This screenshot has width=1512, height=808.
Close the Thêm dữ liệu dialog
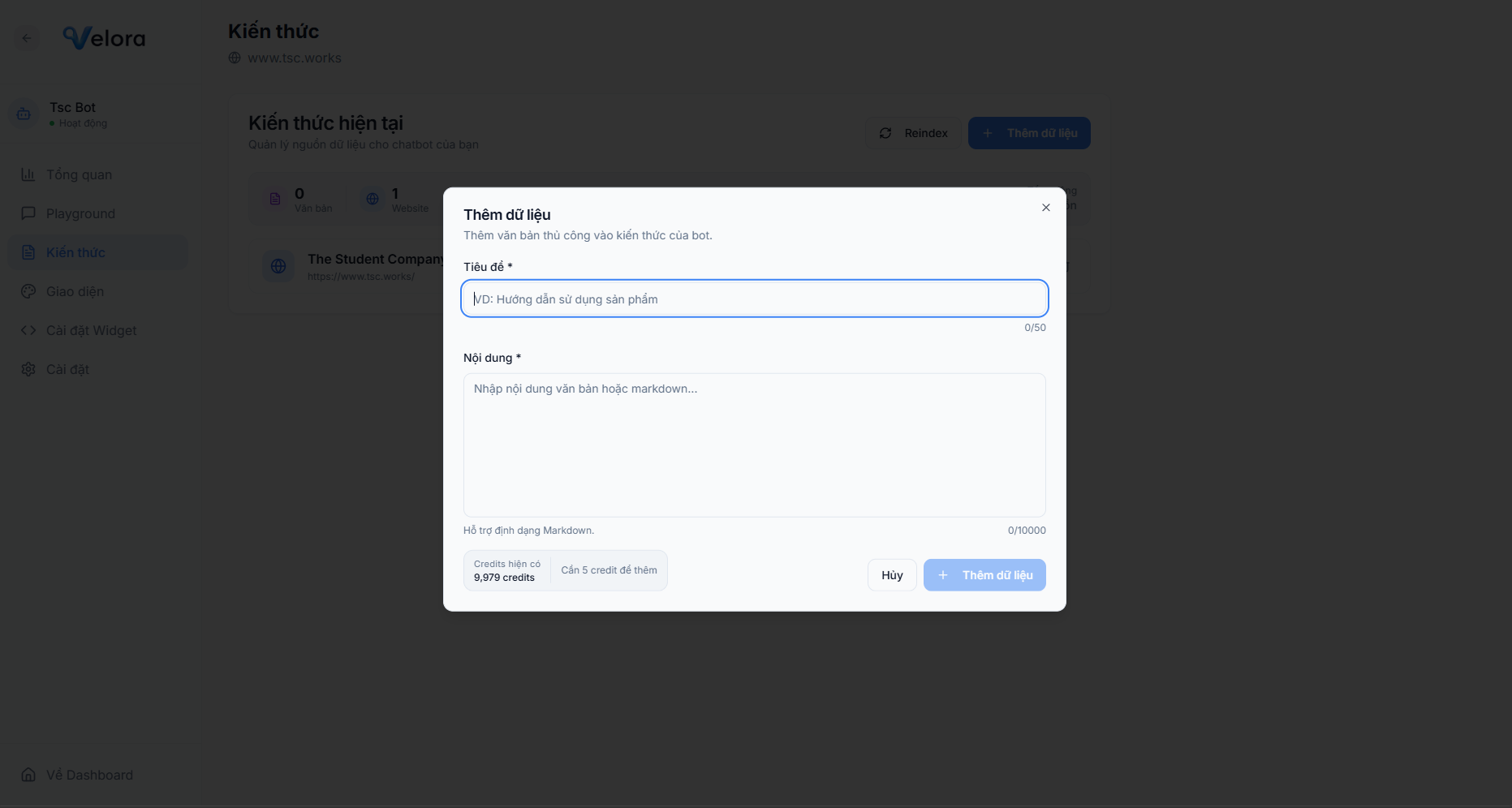click(1045, 208)
